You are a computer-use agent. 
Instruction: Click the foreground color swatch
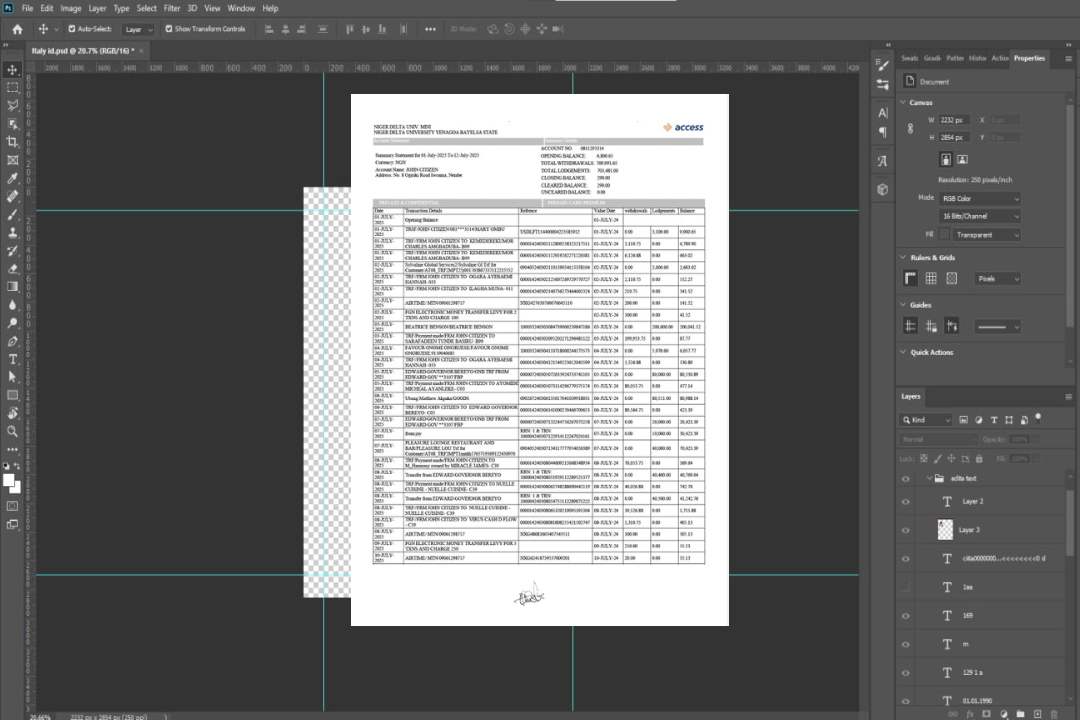[8, 480]
